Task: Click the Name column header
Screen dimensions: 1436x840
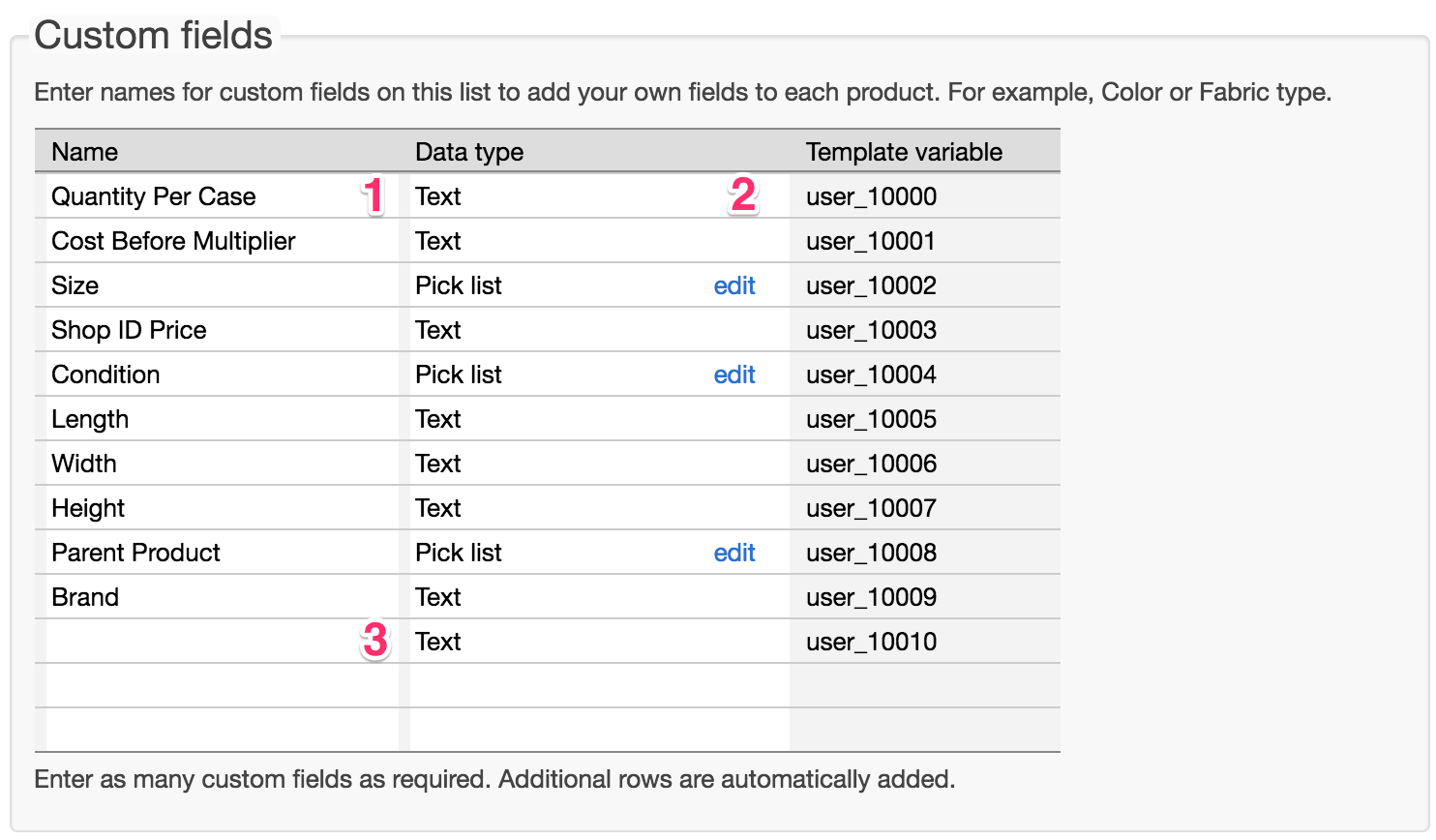Action: click(85, 152)
